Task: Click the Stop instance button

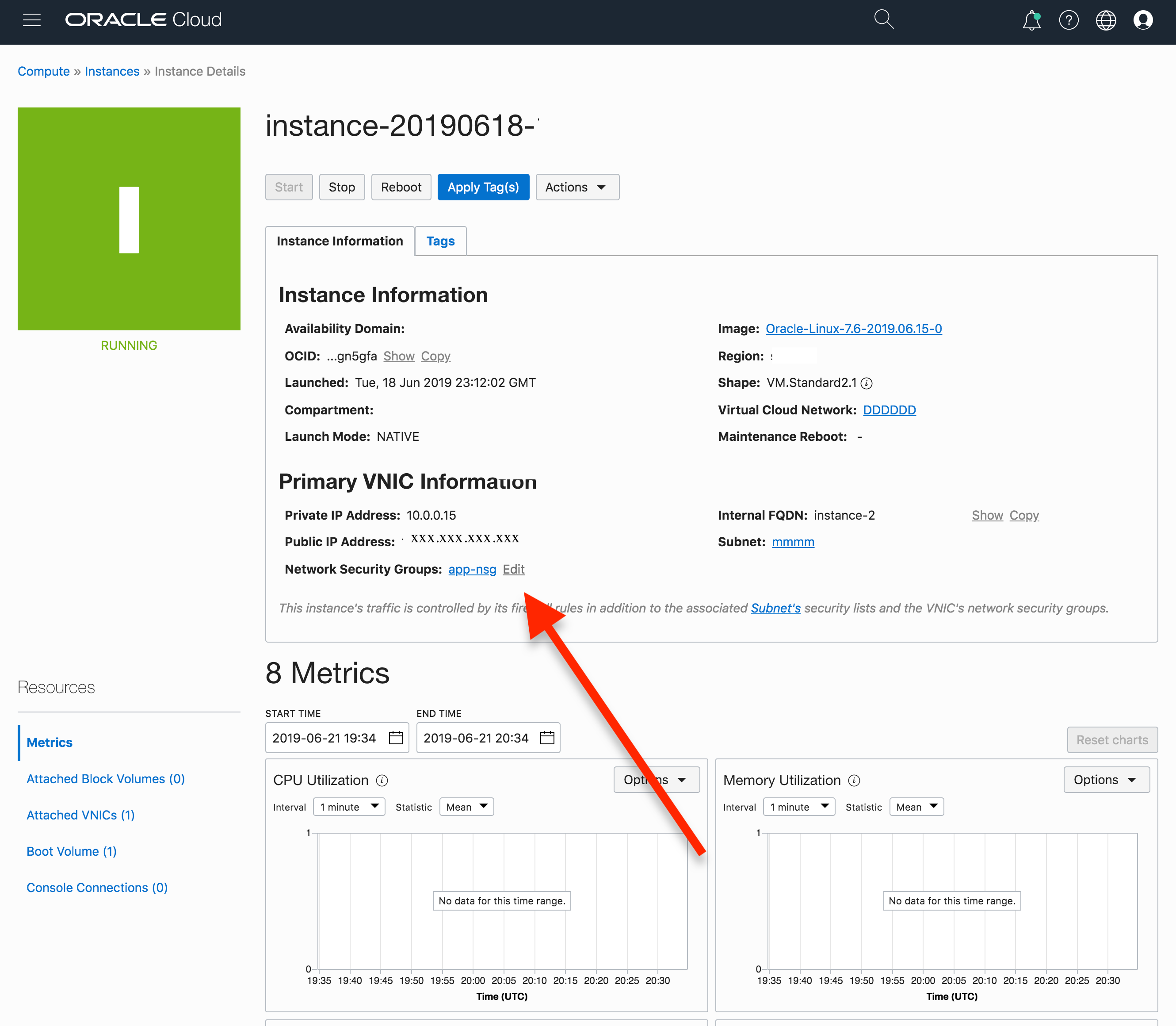Action: pos(342,187)
